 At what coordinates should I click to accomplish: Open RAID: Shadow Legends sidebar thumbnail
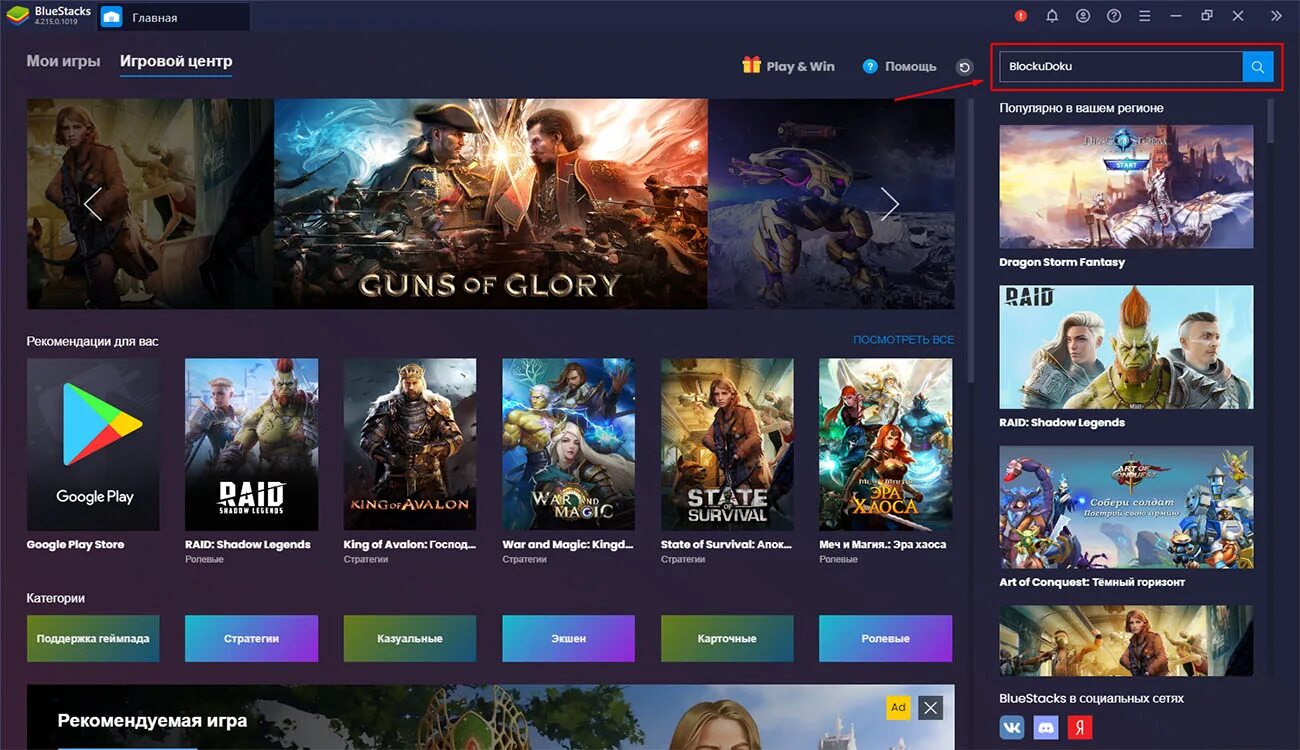coord(1126,347)
